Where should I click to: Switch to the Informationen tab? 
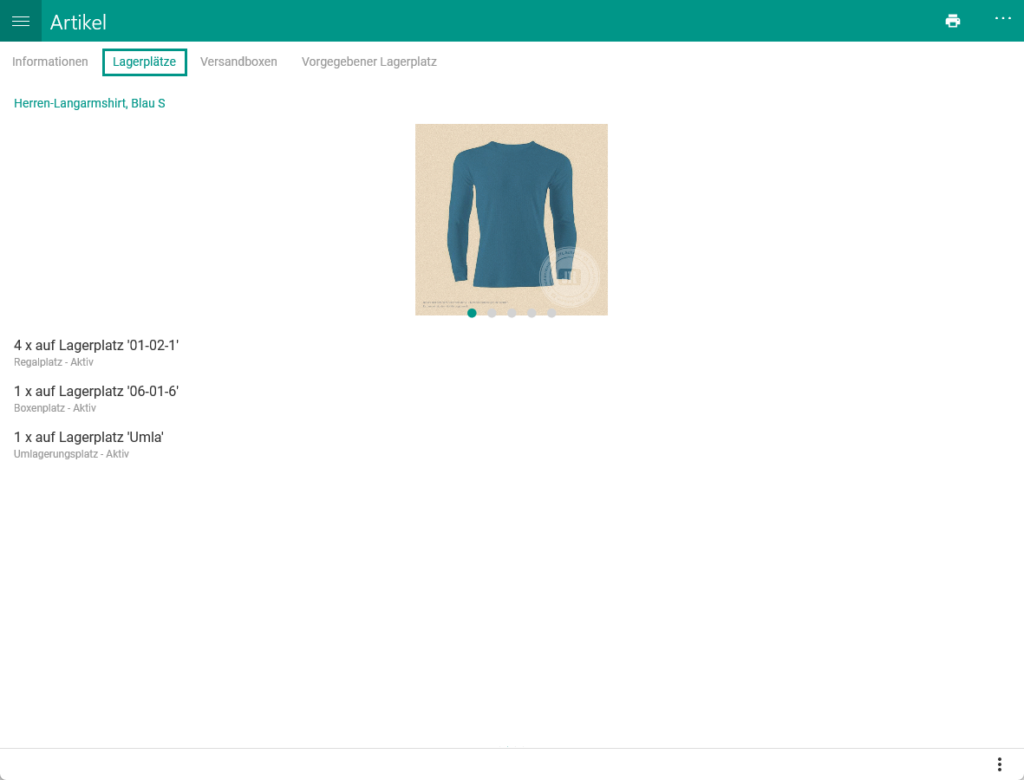click(49, 61)
